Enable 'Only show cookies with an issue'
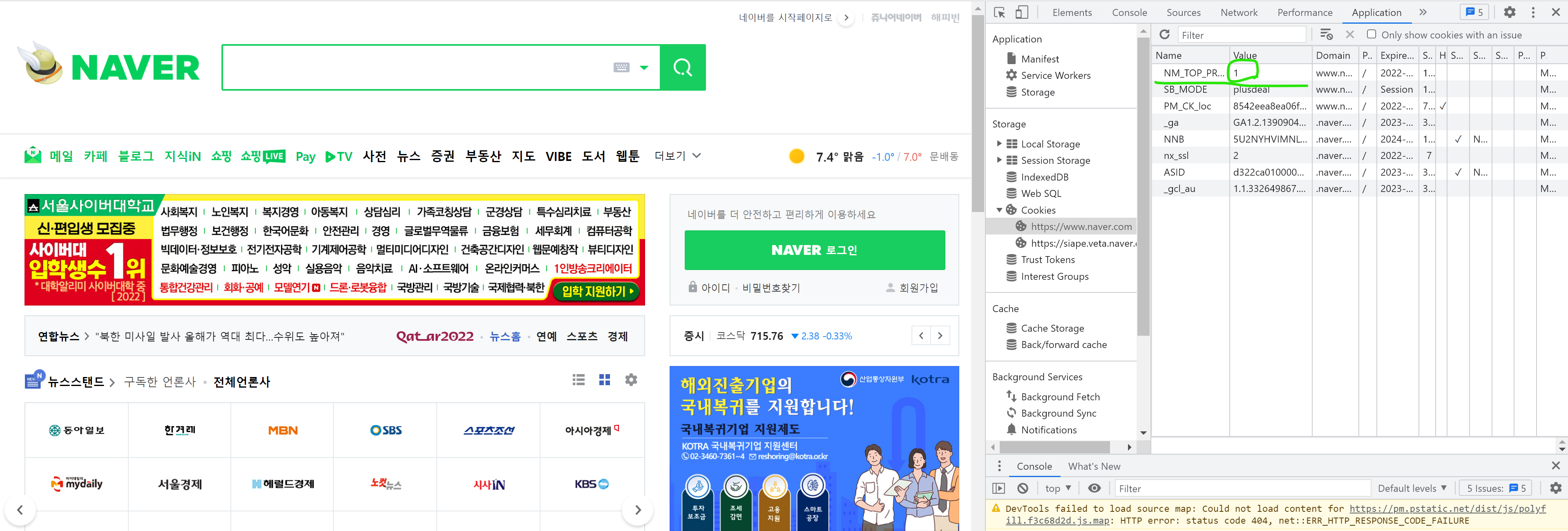 click(1371, 35)
